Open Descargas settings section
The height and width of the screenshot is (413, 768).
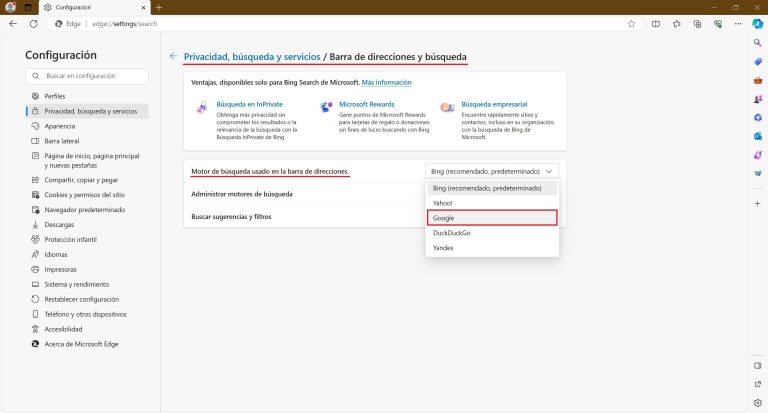pos(87,225)
